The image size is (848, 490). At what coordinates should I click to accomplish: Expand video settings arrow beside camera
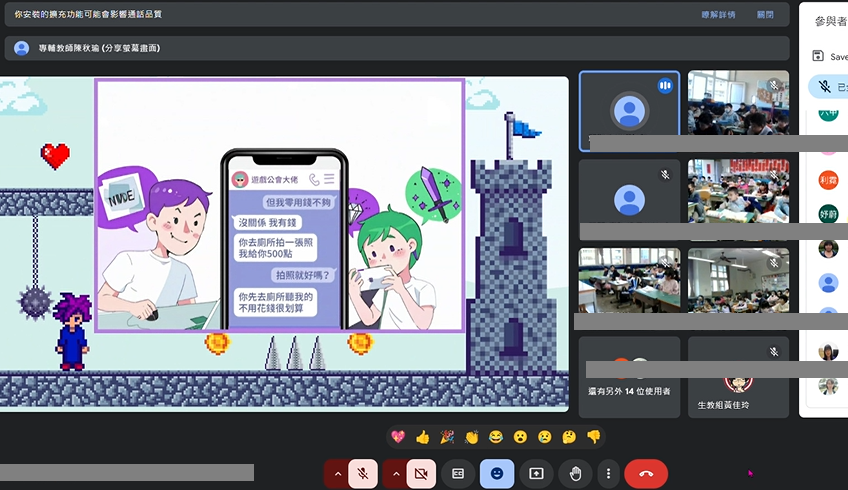(394, 473)
